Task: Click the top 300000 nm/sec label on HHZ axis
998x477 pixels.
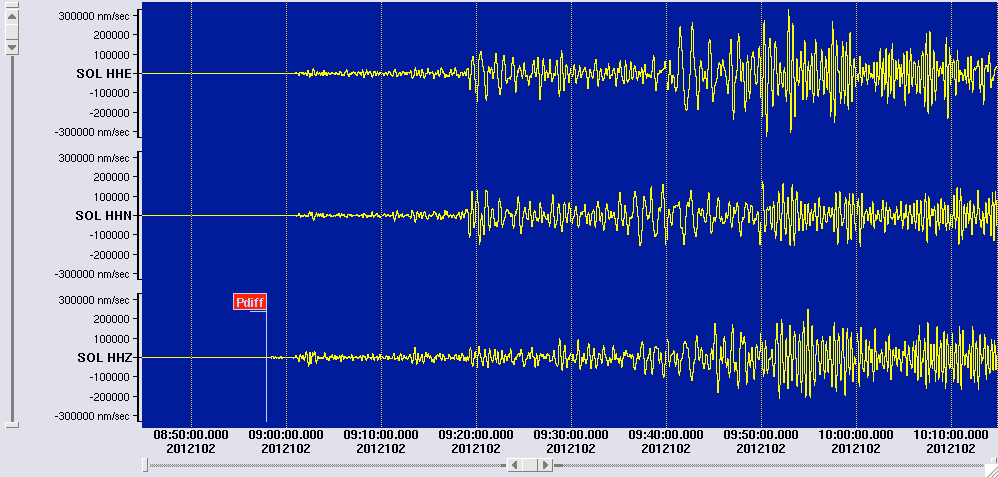Action: pos(93,299)
